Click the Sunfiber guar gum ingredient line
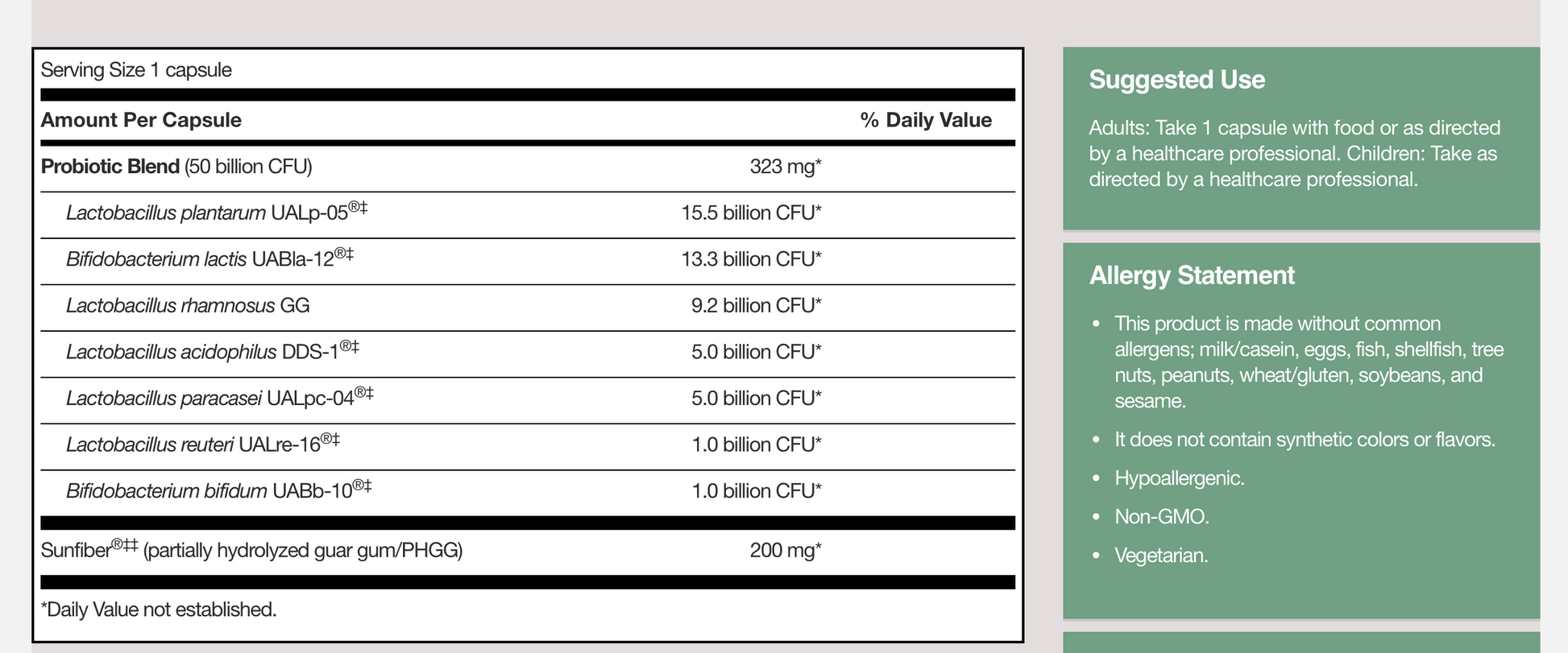The image size is (1568, 653). coord(251,551)
